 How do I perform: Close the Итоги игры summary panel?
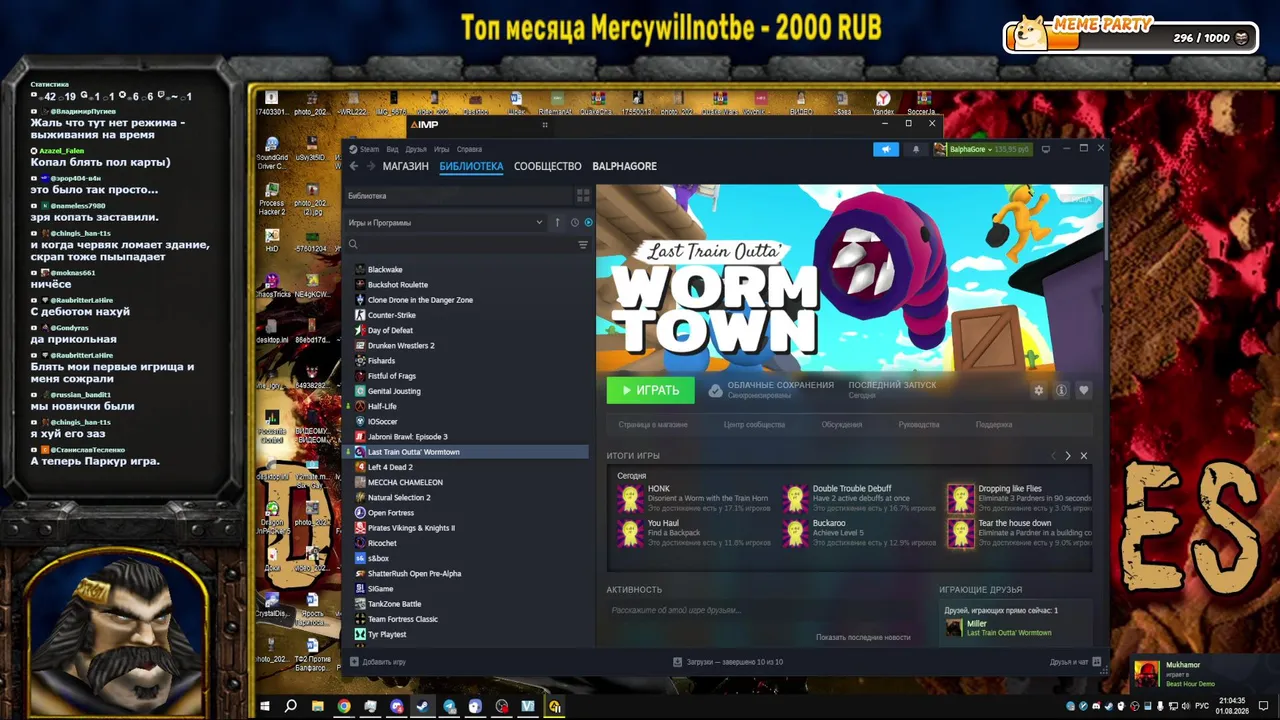click(1083, 456)
